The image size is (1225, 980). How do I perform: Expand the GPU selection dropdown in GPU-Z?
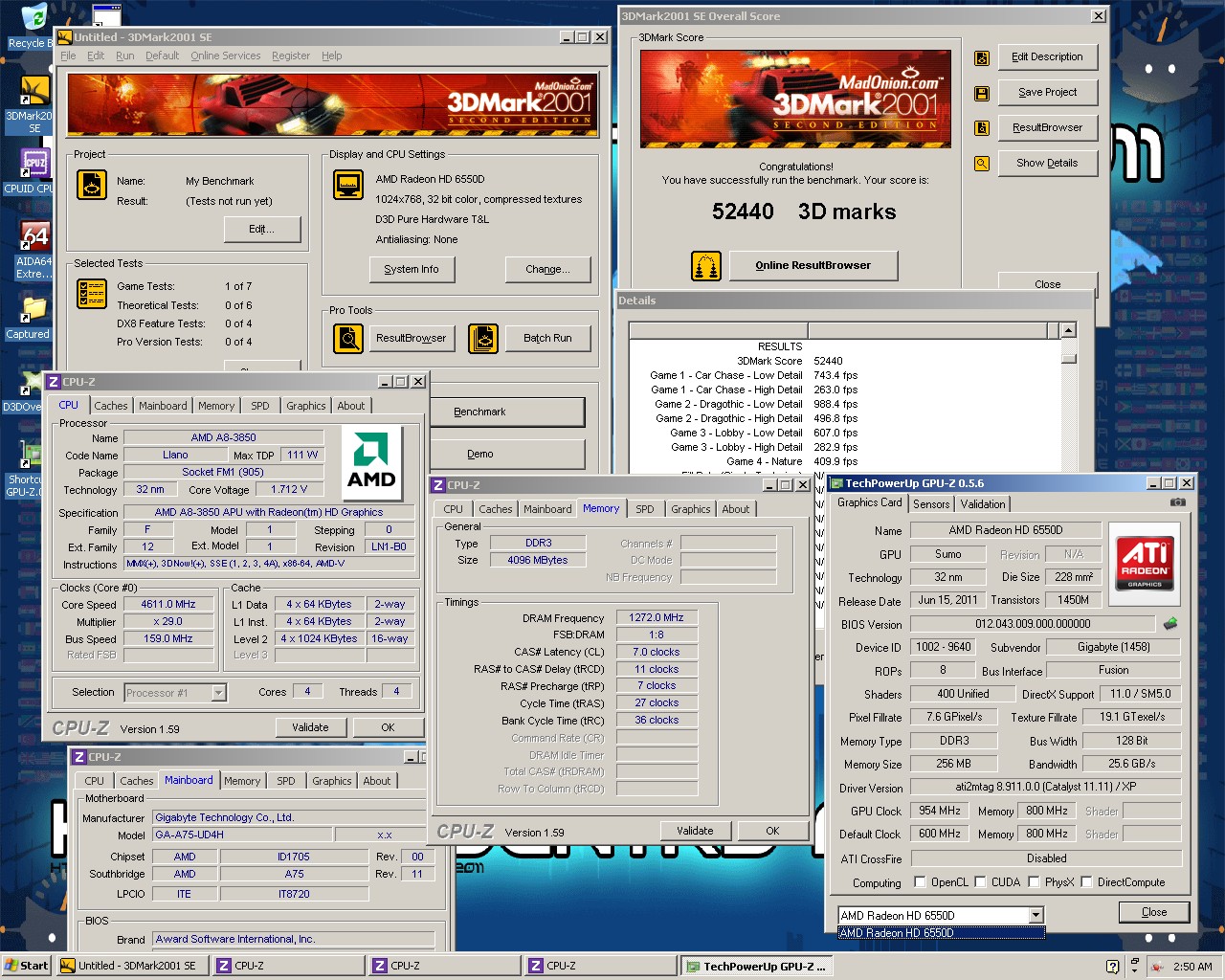point(1036,916)
